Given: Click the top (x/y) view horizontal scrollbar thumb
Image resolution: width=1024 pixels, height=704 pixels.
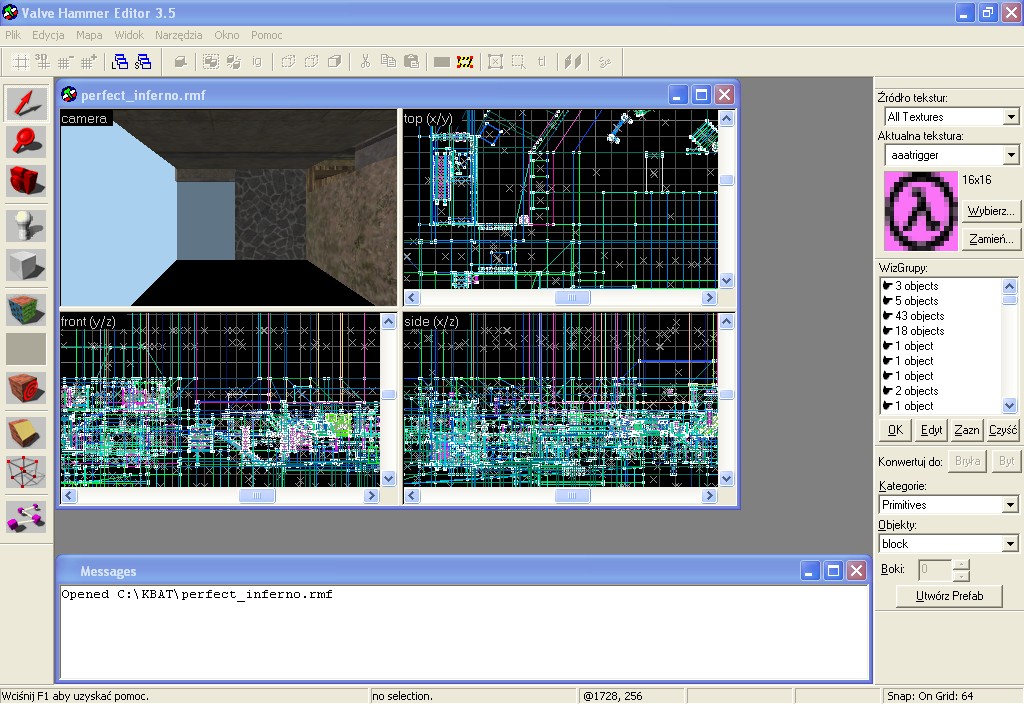Looking at the screenshot, I should [x=572, y=298].
